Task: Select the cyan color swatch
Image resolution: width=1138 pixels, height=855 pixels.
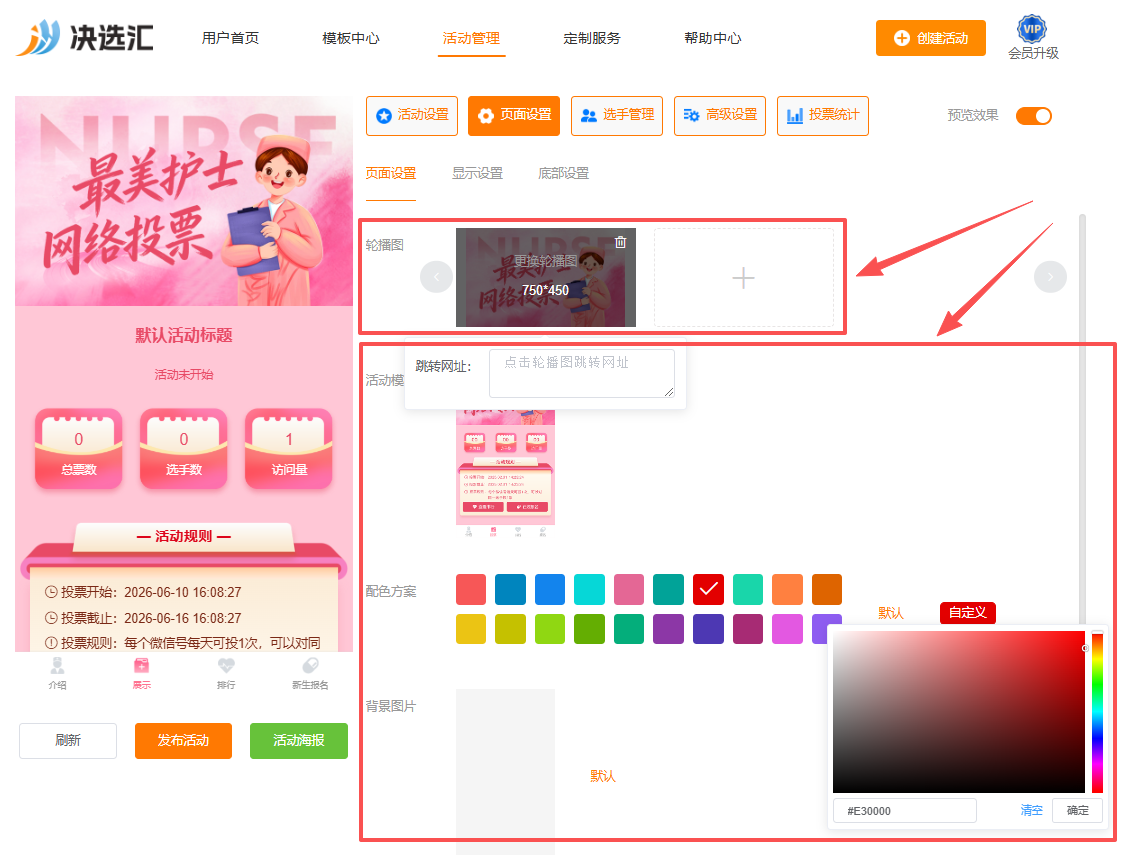Action: point(589,589)
